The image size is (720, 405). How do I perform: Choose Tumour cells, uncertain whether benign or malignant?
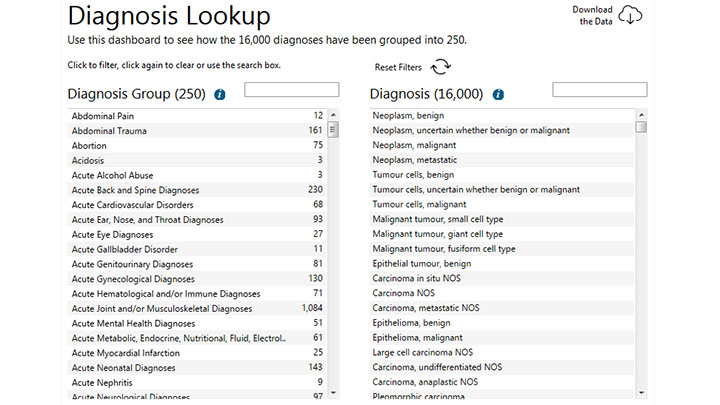pos(502,189)
